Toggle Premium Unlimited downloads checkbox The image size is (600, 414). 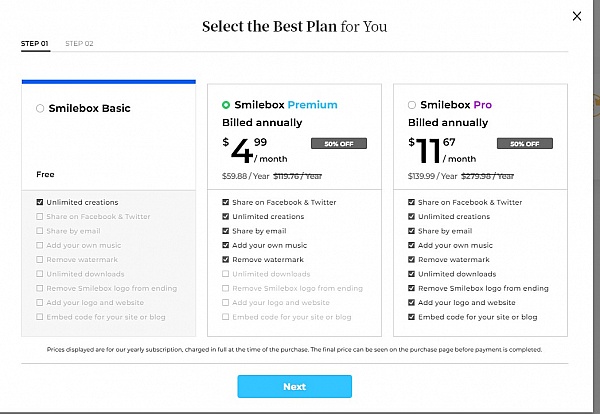coord(226,274)
